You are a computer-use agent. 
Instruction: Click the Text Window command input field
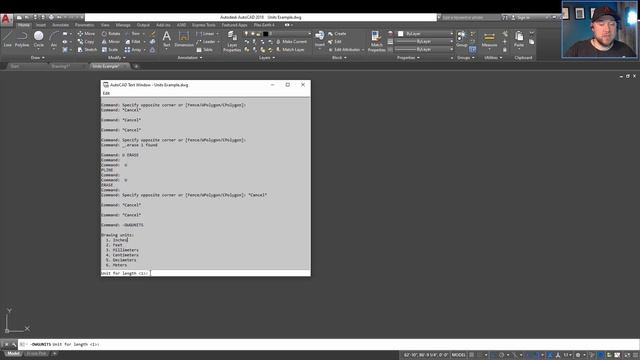205,273
